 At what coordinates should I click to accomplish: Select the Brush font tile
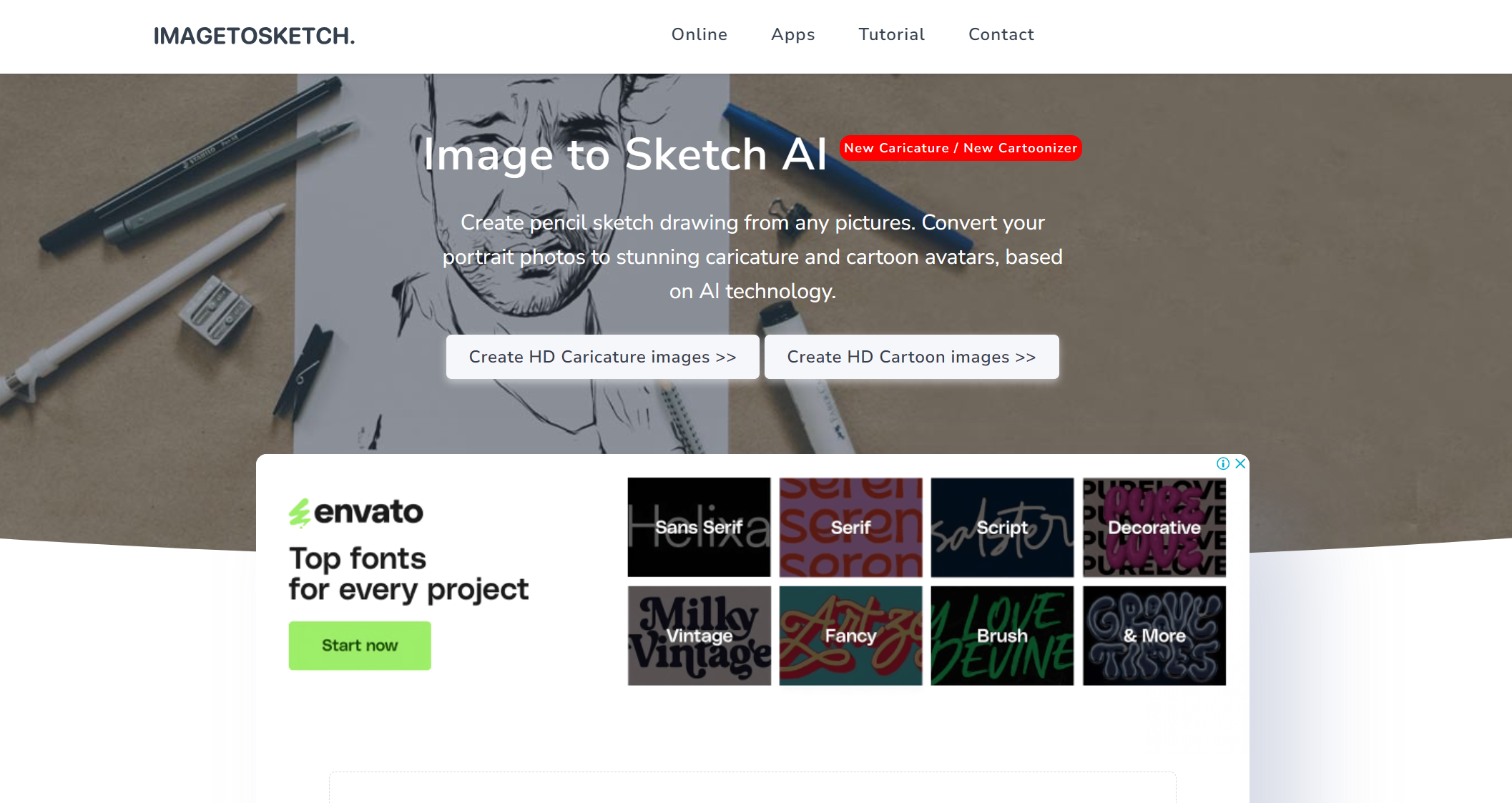[1002, 636]
